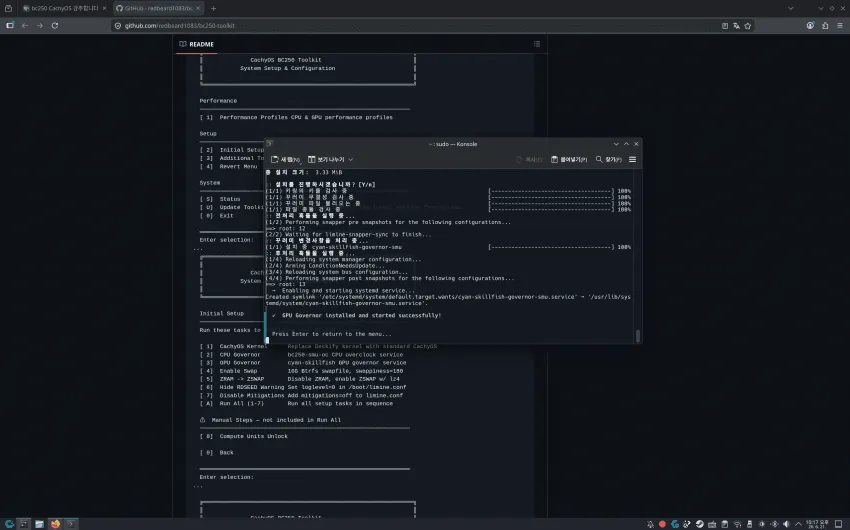850x530 pixels.
Task: Switch to Konsole in the taskbar
Action: tap(70, 523)
